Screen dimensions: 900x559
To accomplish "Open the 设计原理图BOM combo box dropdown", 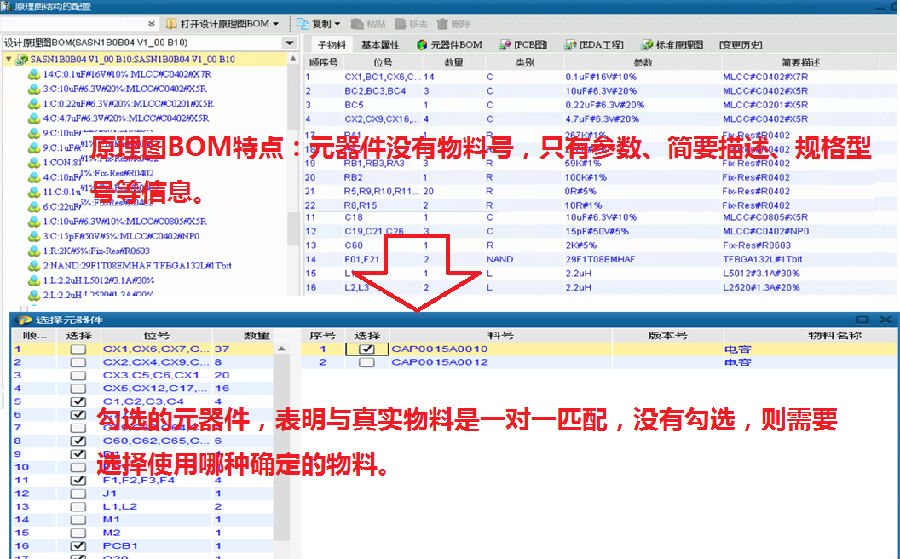I will click(x=290, y=44).
